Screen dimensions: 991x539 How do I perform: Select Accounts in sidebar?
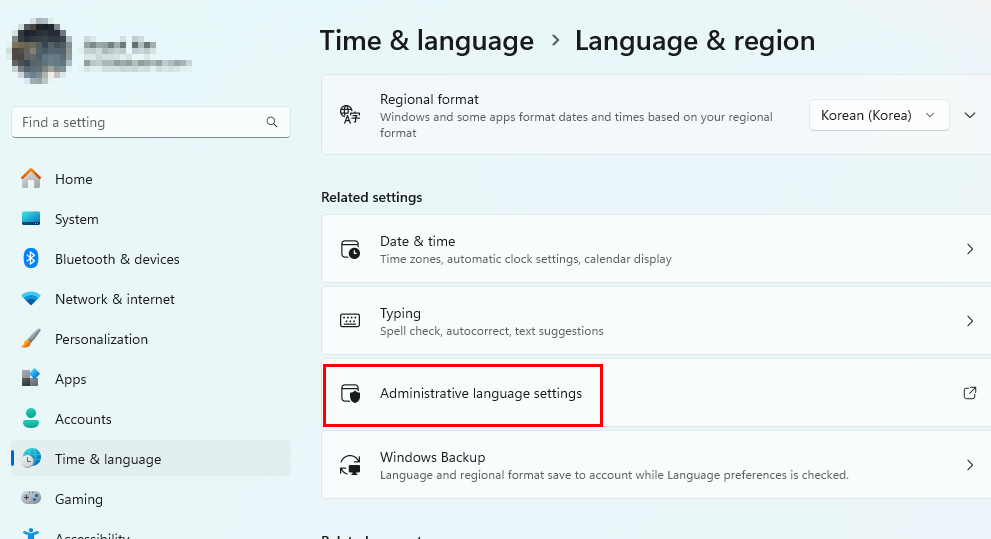(x=150, y=418)
